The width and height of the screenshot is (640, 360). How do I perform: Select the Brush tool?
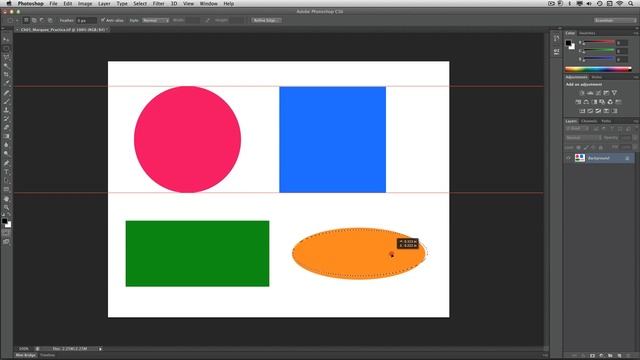tap(6, 101)
